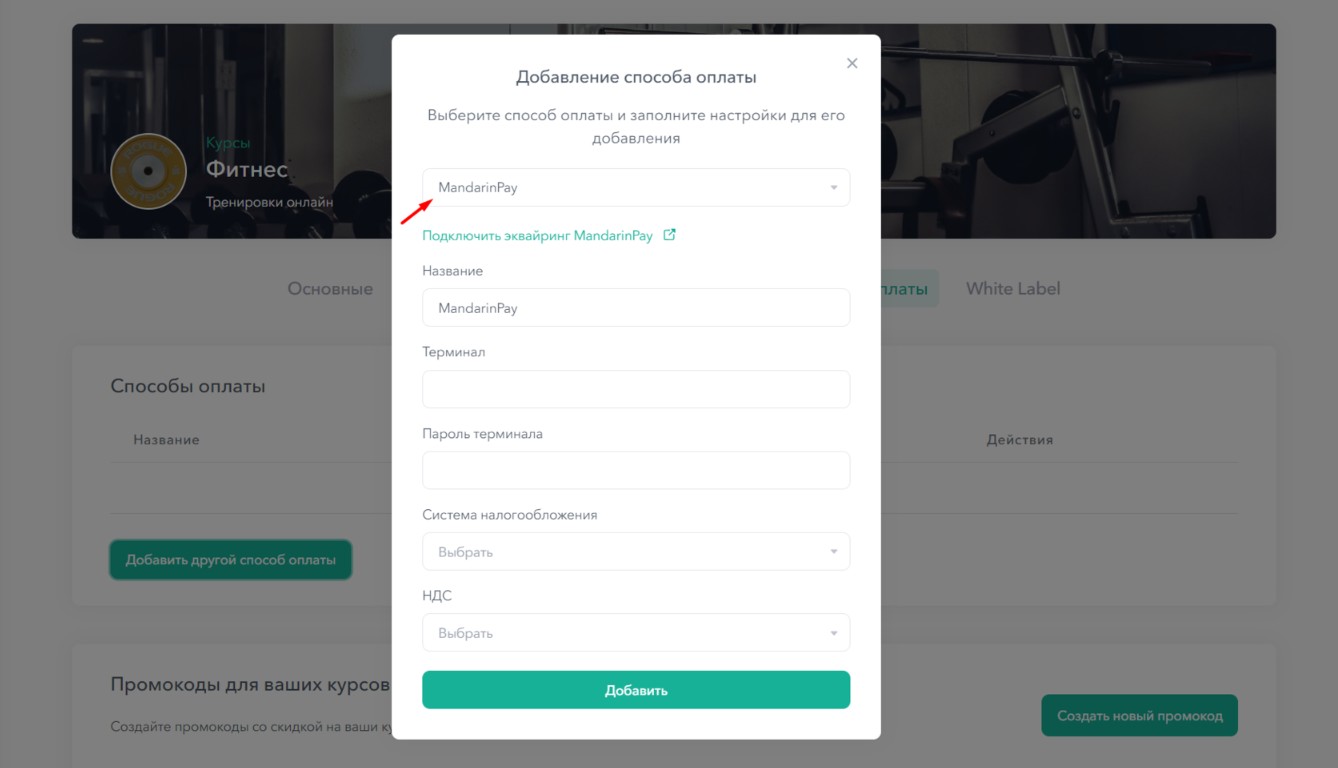1338x768 pixels.
Task: Click the Курсы breadcrumb link
Action: point(228,143)
